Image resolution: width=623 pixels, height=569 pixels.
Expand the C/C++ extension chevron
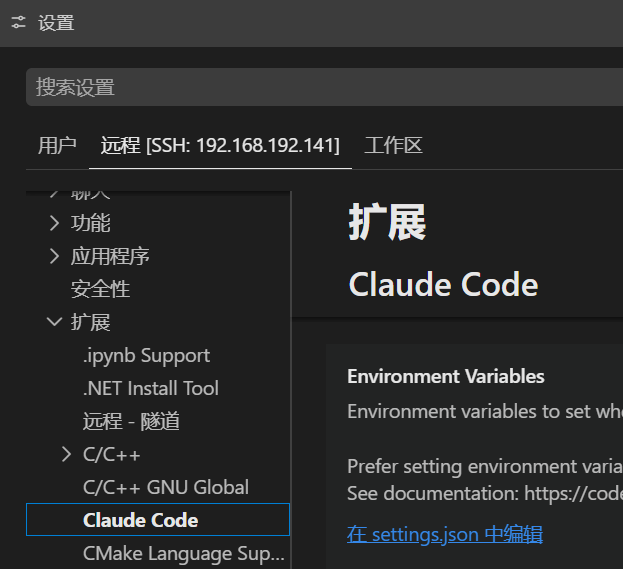(x=66, y=454)
